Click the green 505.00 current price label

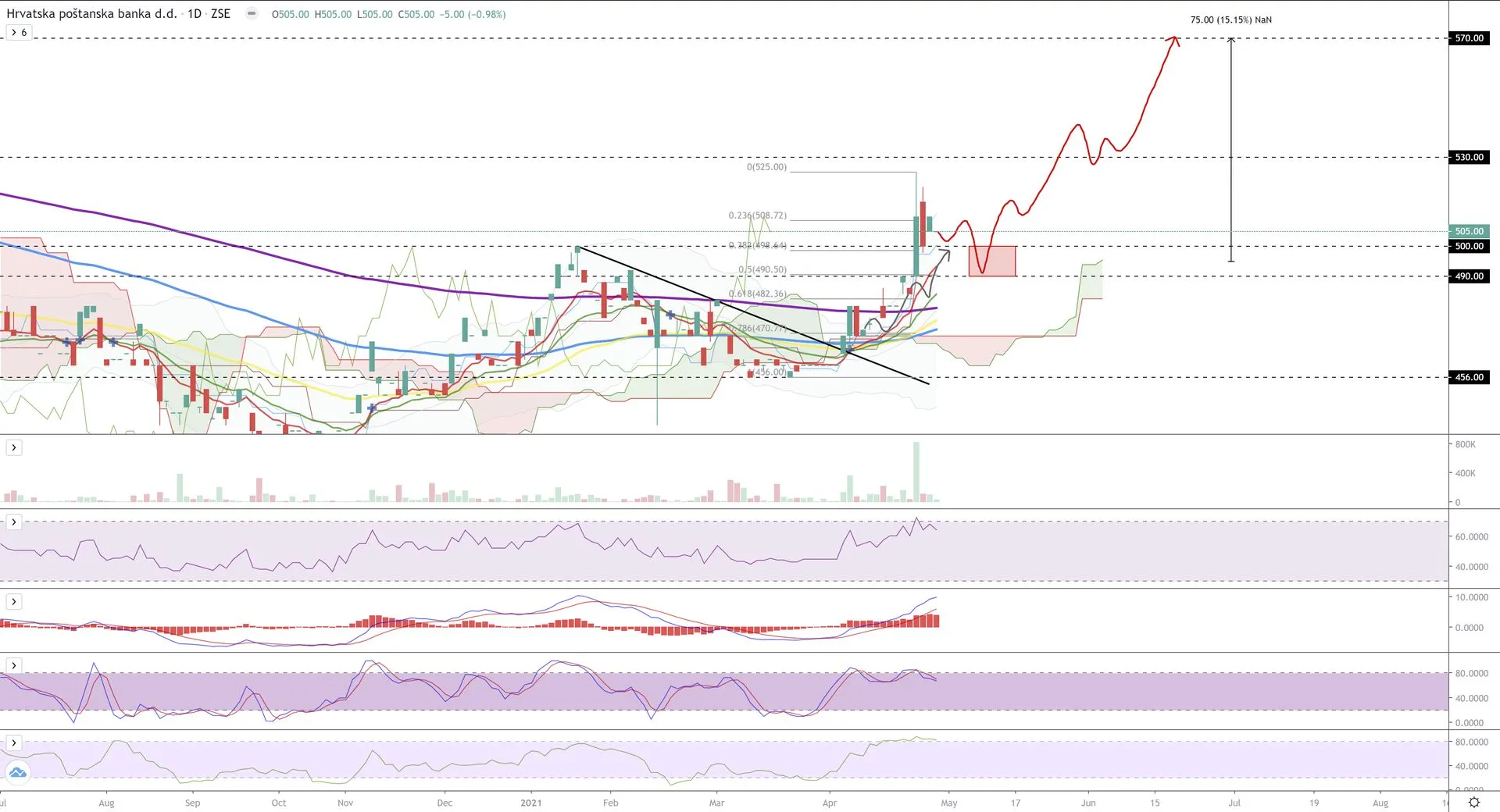1469,231
